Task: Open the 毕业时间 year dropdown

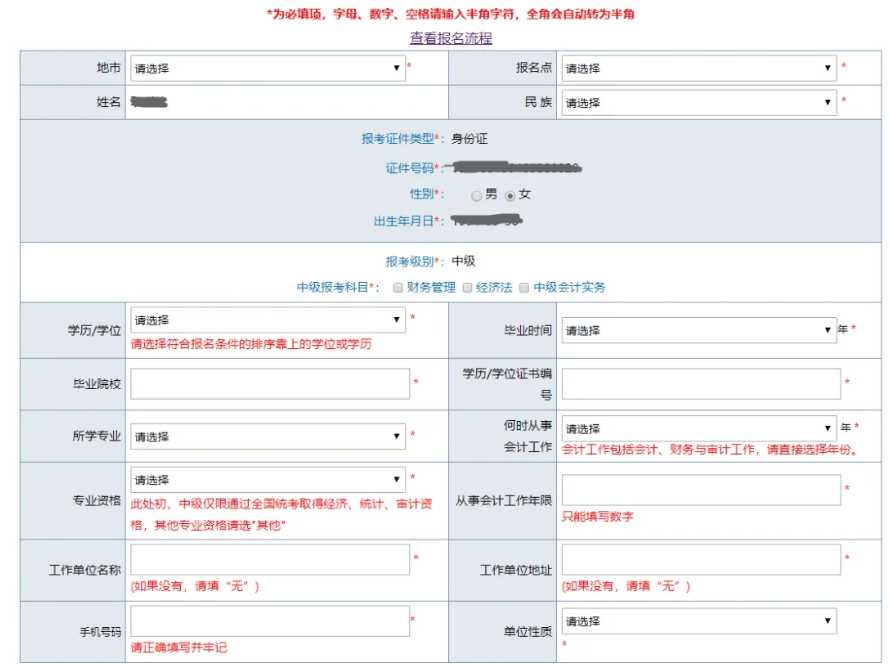Action: point(699,330)
